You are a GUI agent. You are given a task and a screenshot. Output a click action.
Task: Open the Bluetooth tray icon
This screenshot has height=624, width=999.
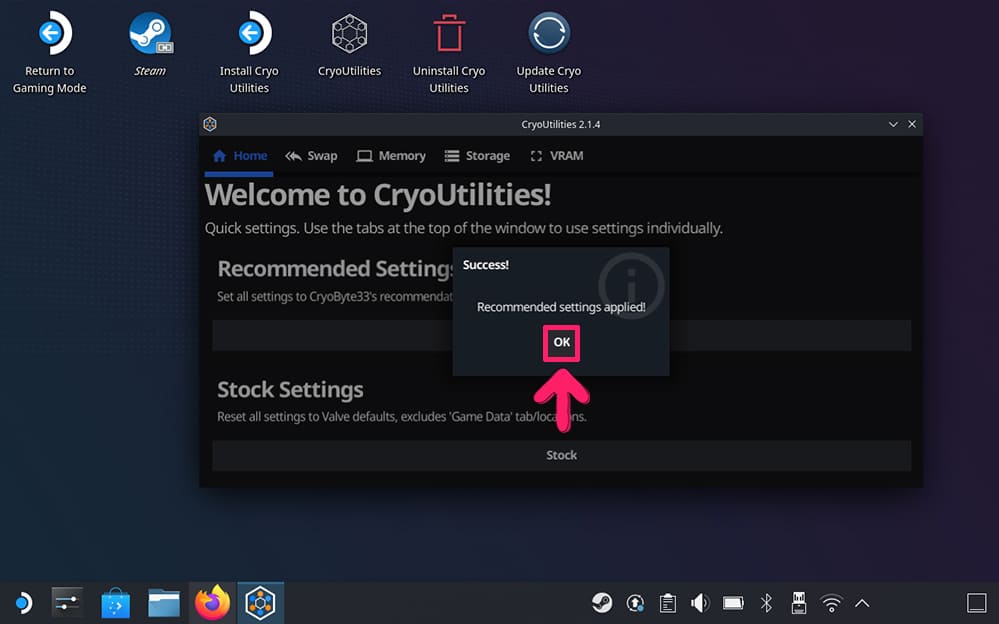click(766, 603)
